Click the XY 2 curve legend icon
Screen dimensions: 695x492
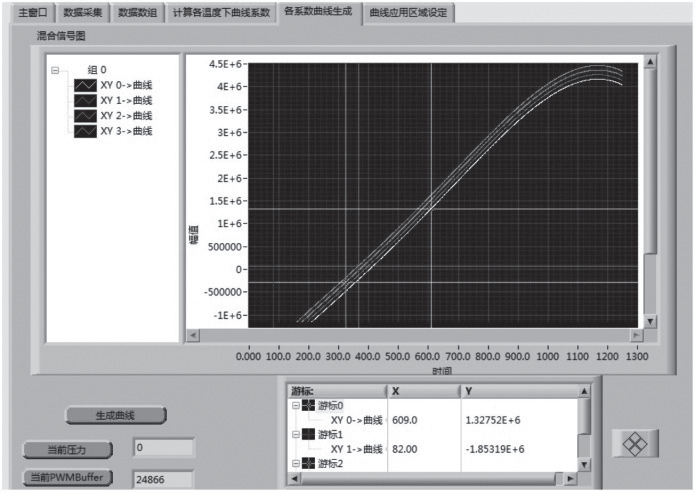coord(85,116)
